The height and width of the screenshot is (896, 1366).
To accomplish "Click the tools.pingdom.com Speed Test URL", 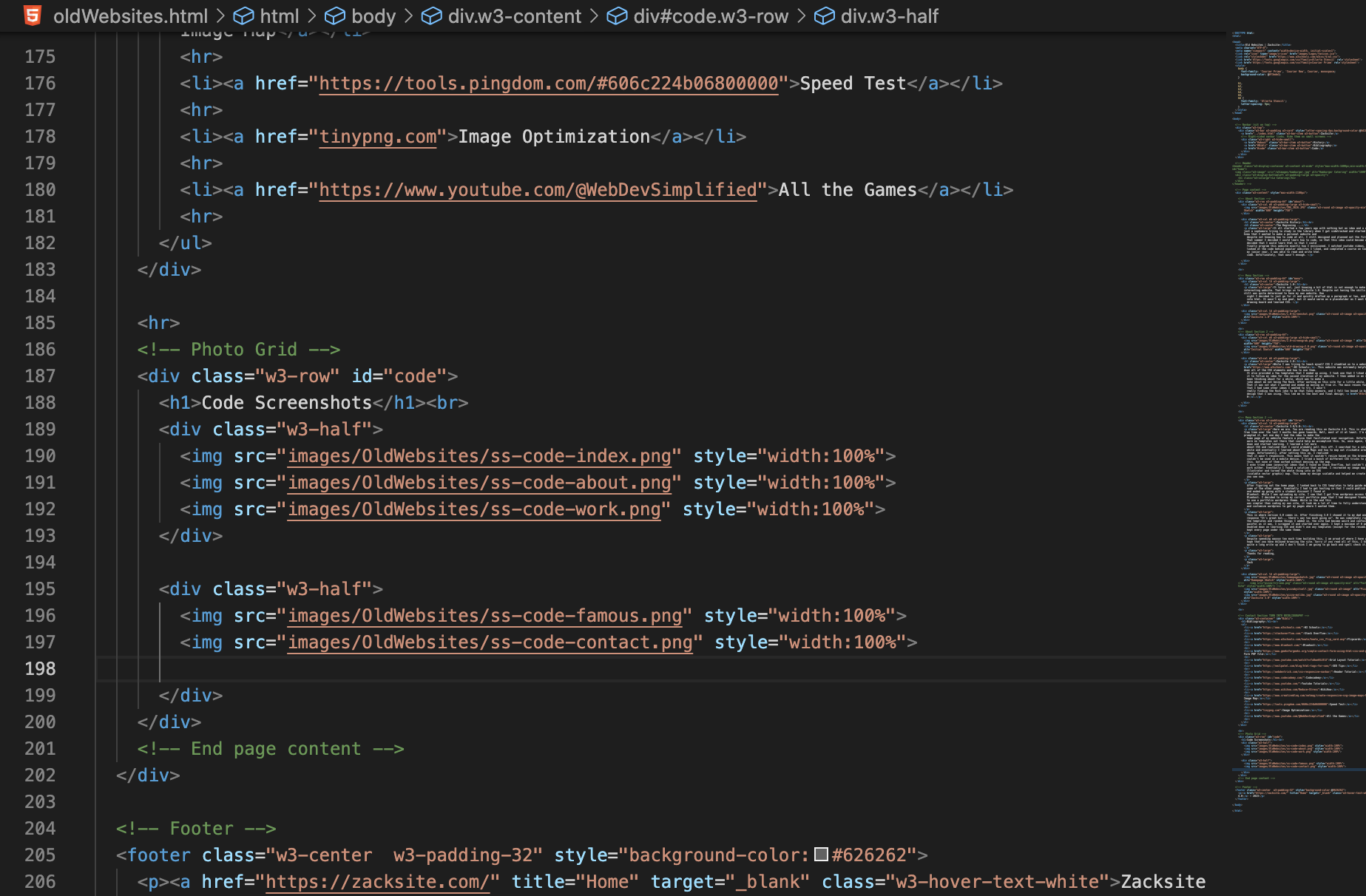I will point(548,84).
